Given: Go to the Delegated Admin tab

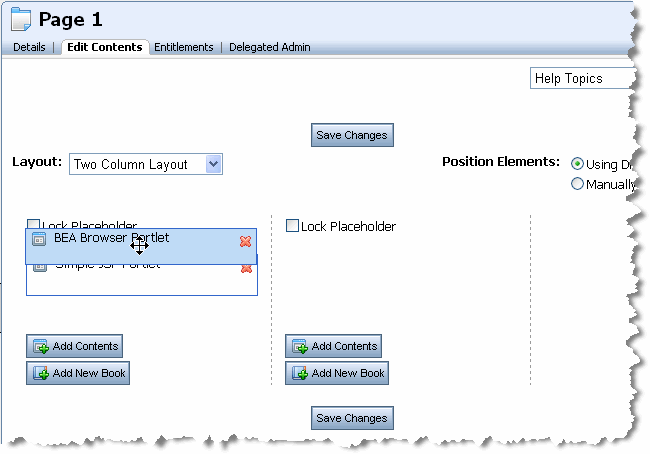Looking at the screenshot, I should pos(269,47).
